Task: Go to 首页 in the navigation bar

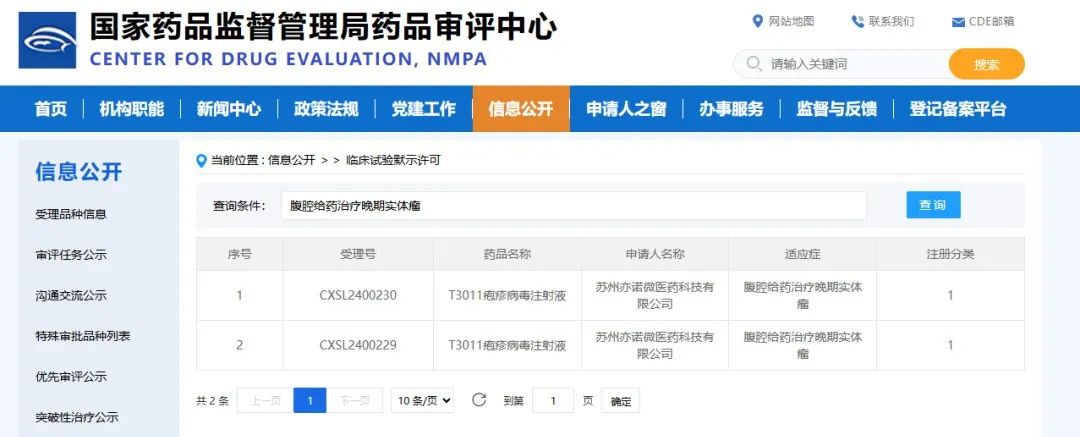Action: tap(51, 109)
